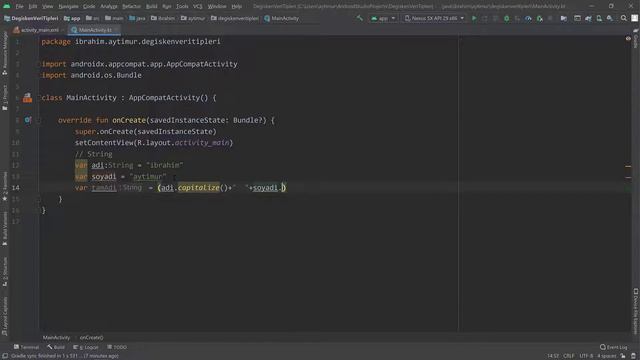Open the Build tool window tab
This screenshot has width=640, height=360.
coord(56,347)
